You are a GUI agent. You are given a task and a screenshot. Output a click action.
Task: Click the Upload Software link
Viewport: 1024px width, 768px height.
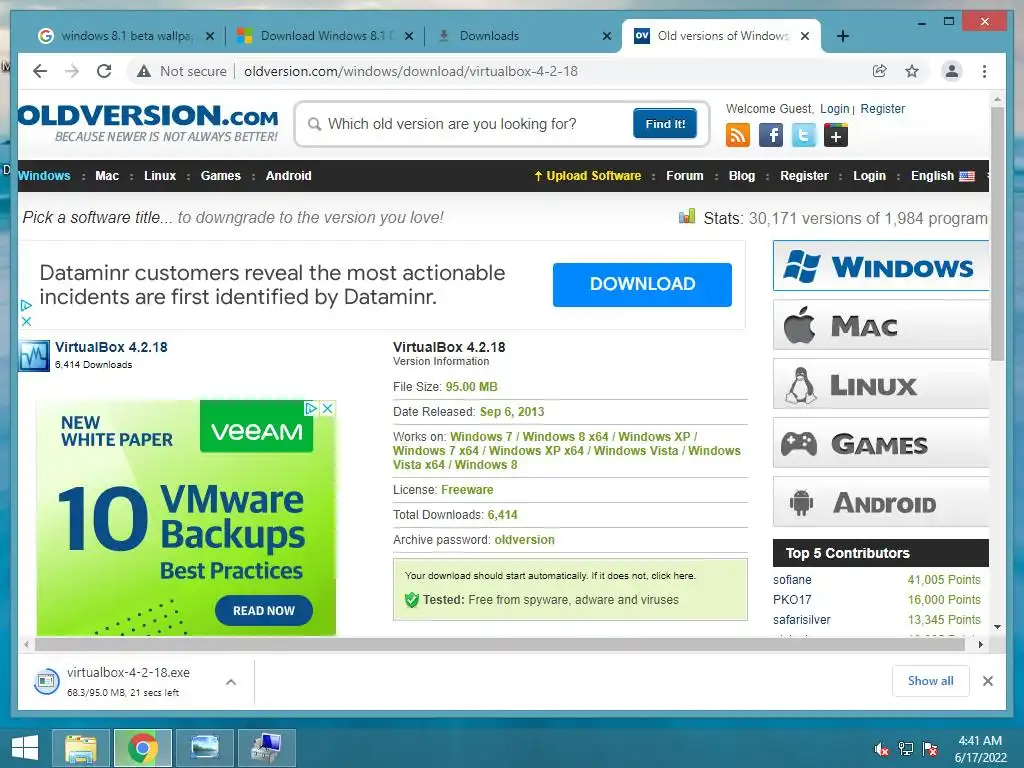click(x=588, y=176)
